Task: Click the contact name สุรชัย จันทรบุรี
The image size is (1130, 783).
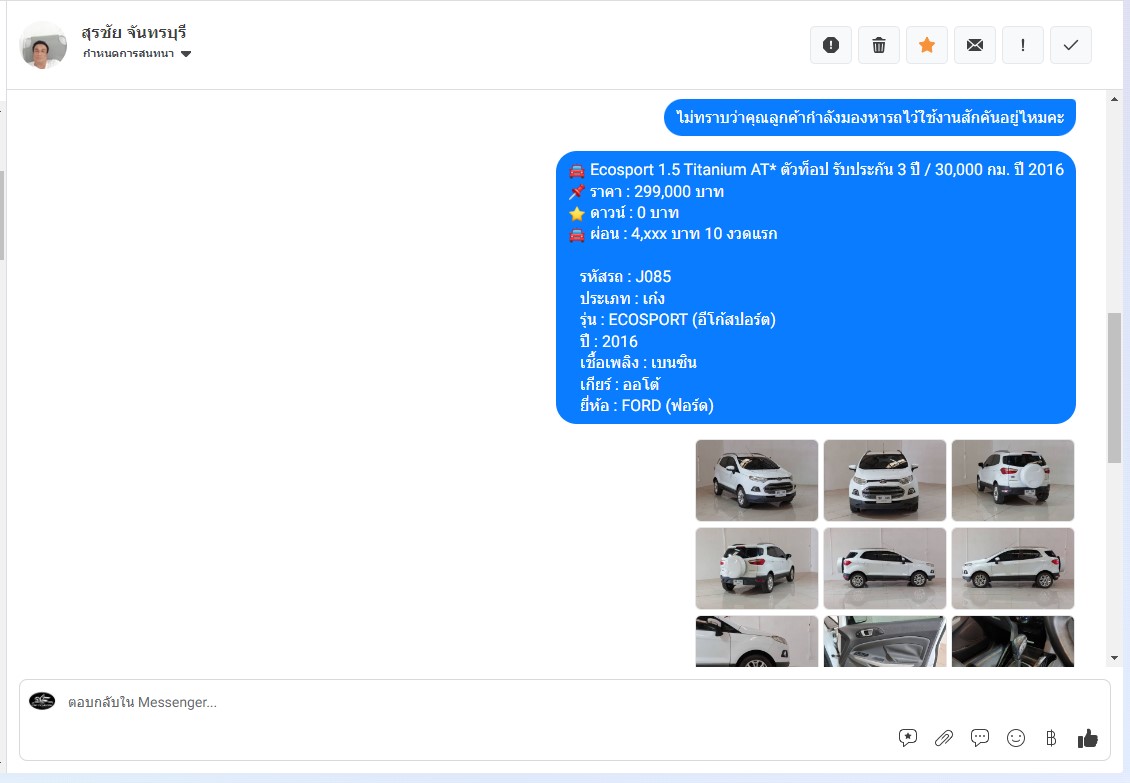Action: tap(134, 32)
